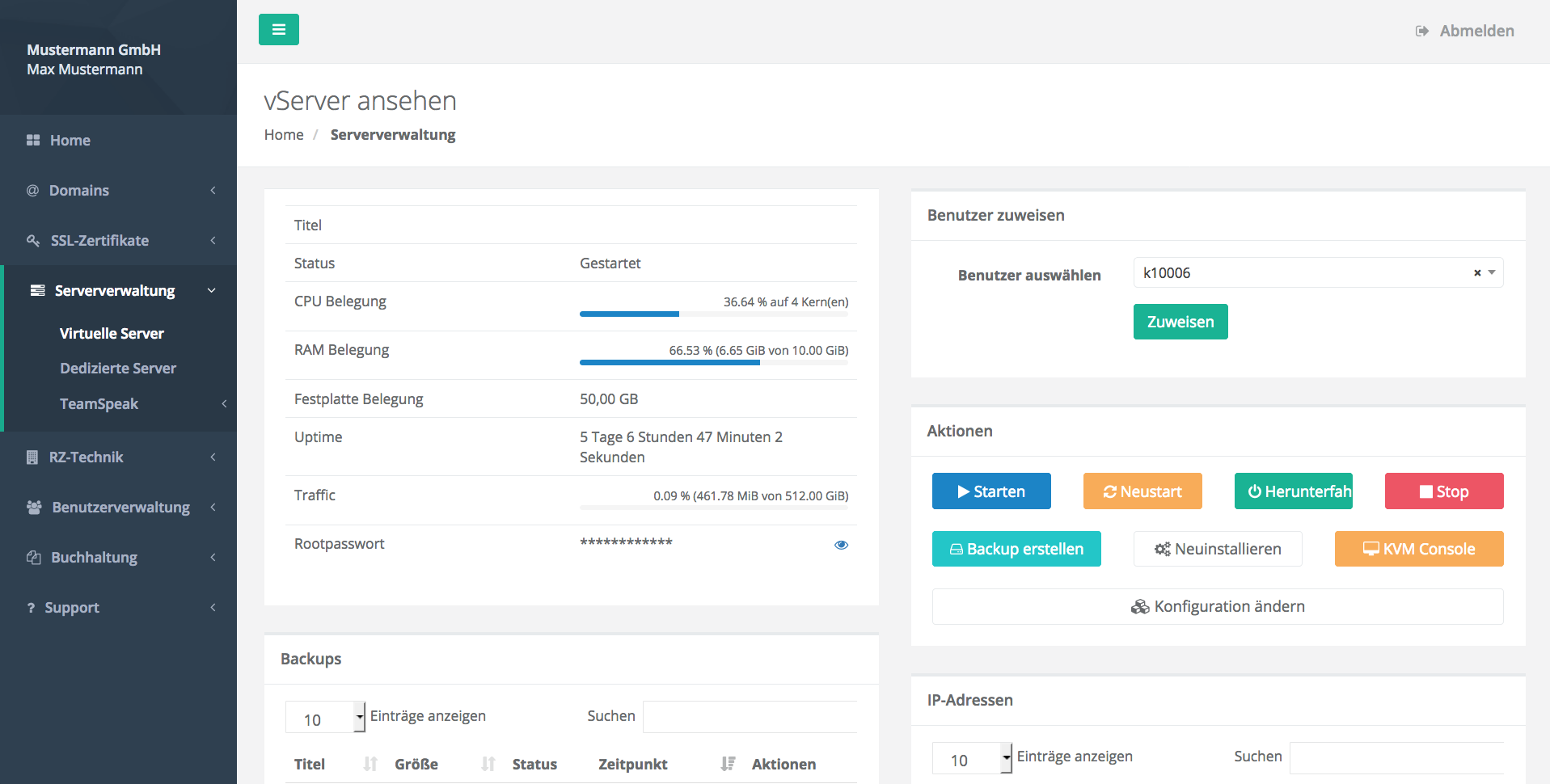Click the Backups Suchen input field

(x=750, y=717)
